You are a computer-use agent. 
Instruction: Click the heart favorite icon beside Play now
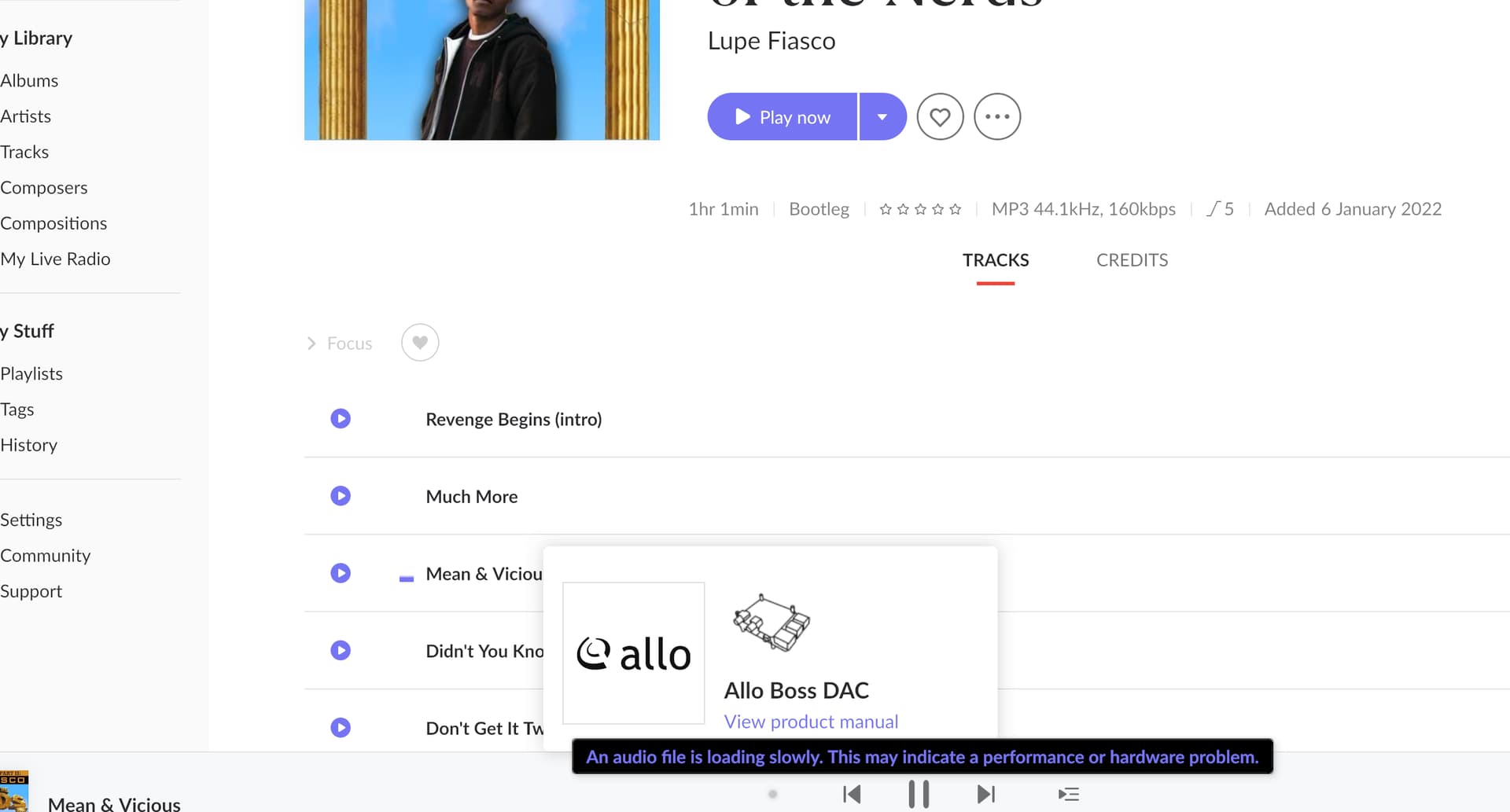coord(940,117)
